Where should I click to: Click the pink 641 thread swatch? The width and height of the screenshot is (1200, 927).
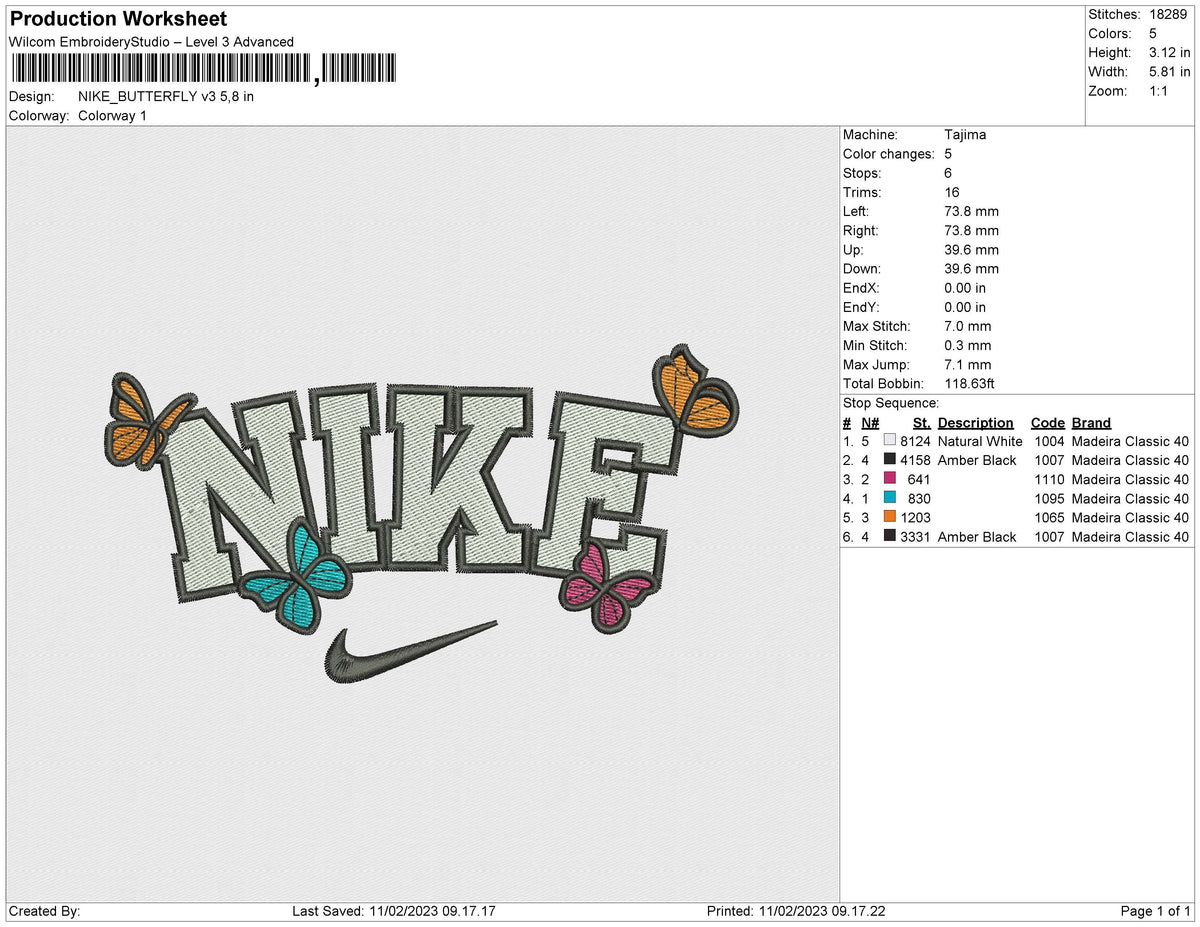pyautogui.click(x=890, y=479)
